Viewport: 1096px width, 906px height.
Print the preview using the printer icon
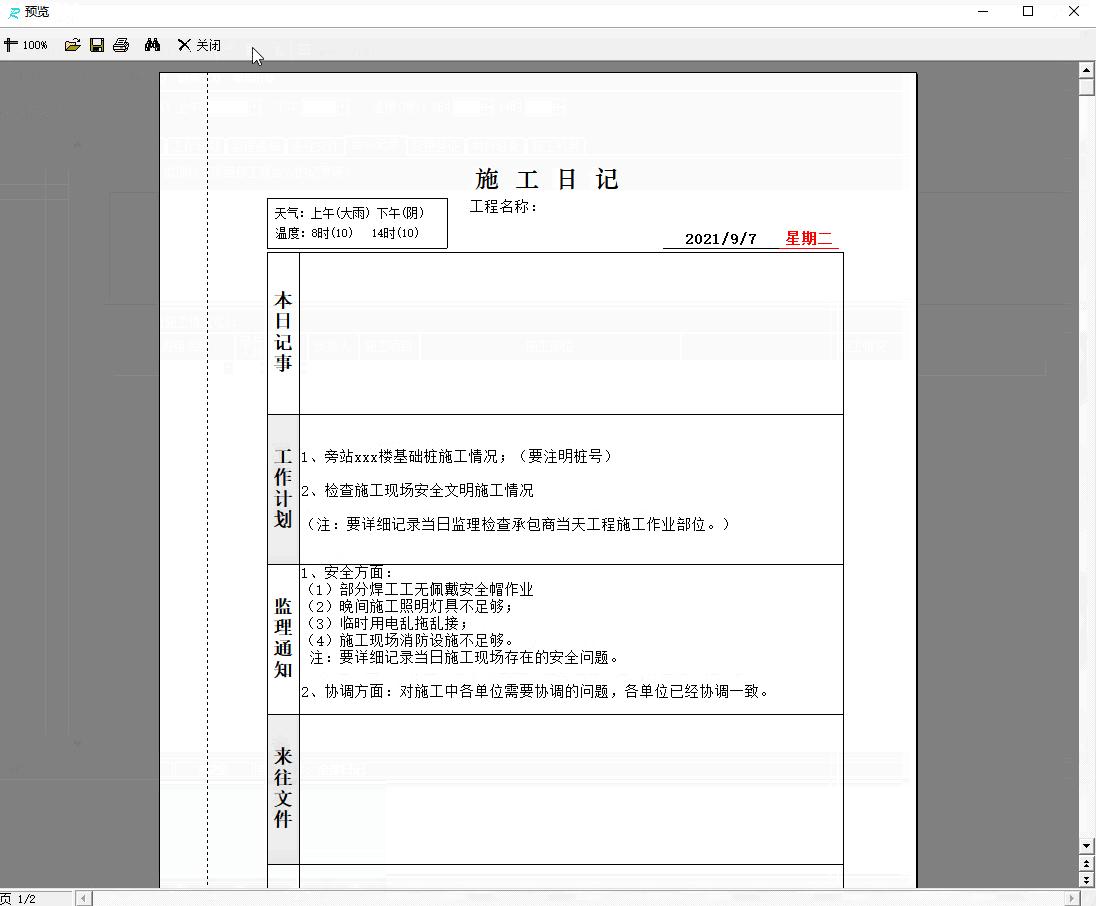click(121, 44)
